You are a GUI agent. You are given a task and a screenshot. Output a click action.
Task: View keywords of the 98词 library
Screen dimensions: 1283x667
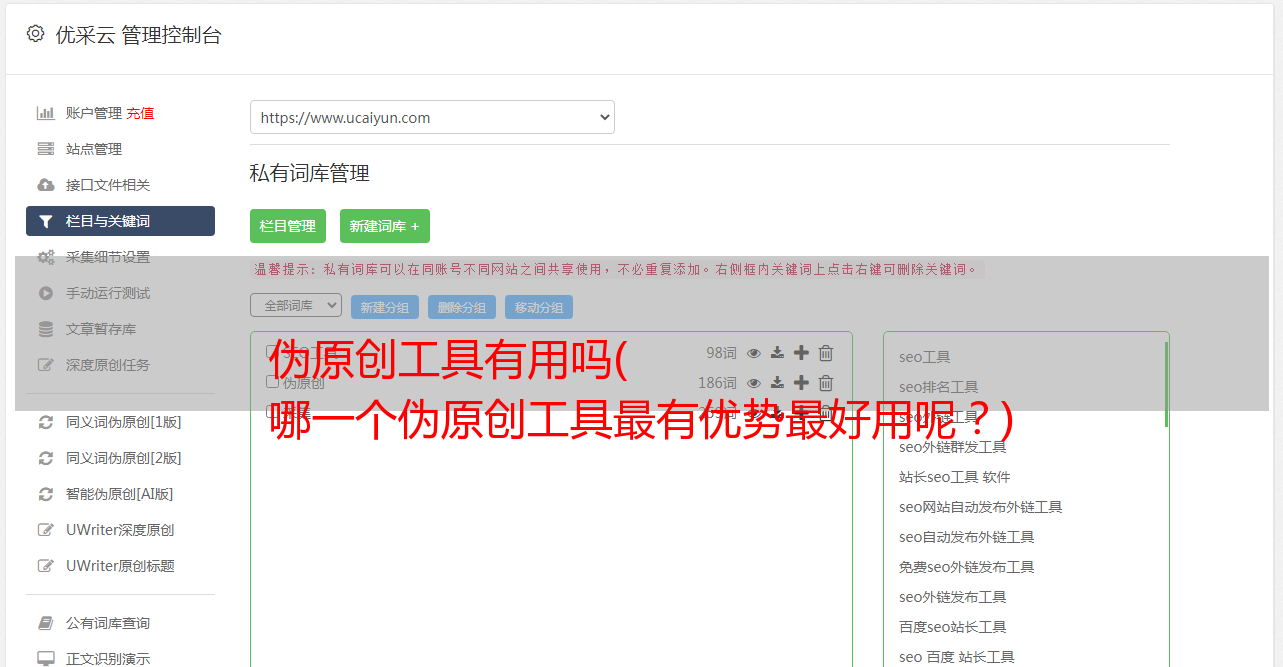754,353
